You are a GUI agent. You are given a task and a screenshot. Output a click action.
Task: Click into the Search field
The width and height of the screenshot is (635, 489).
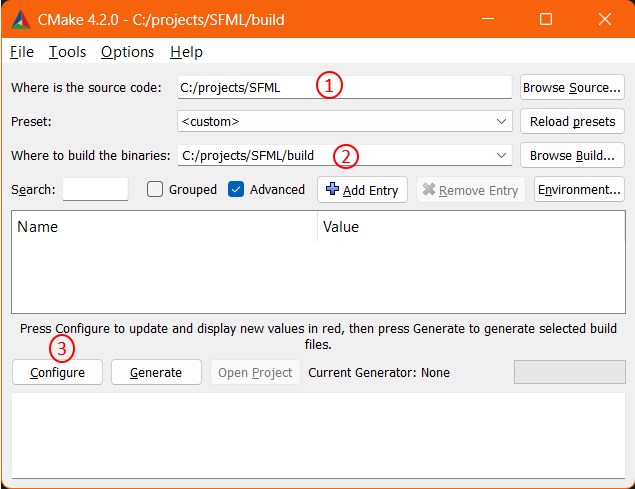[96, 189]
